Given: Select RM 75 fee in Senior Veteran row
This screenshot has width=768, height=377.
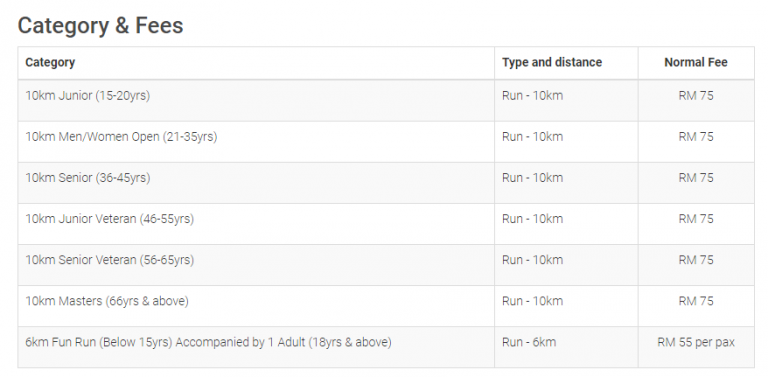Looking at the screenshot, I should (696, 260).
